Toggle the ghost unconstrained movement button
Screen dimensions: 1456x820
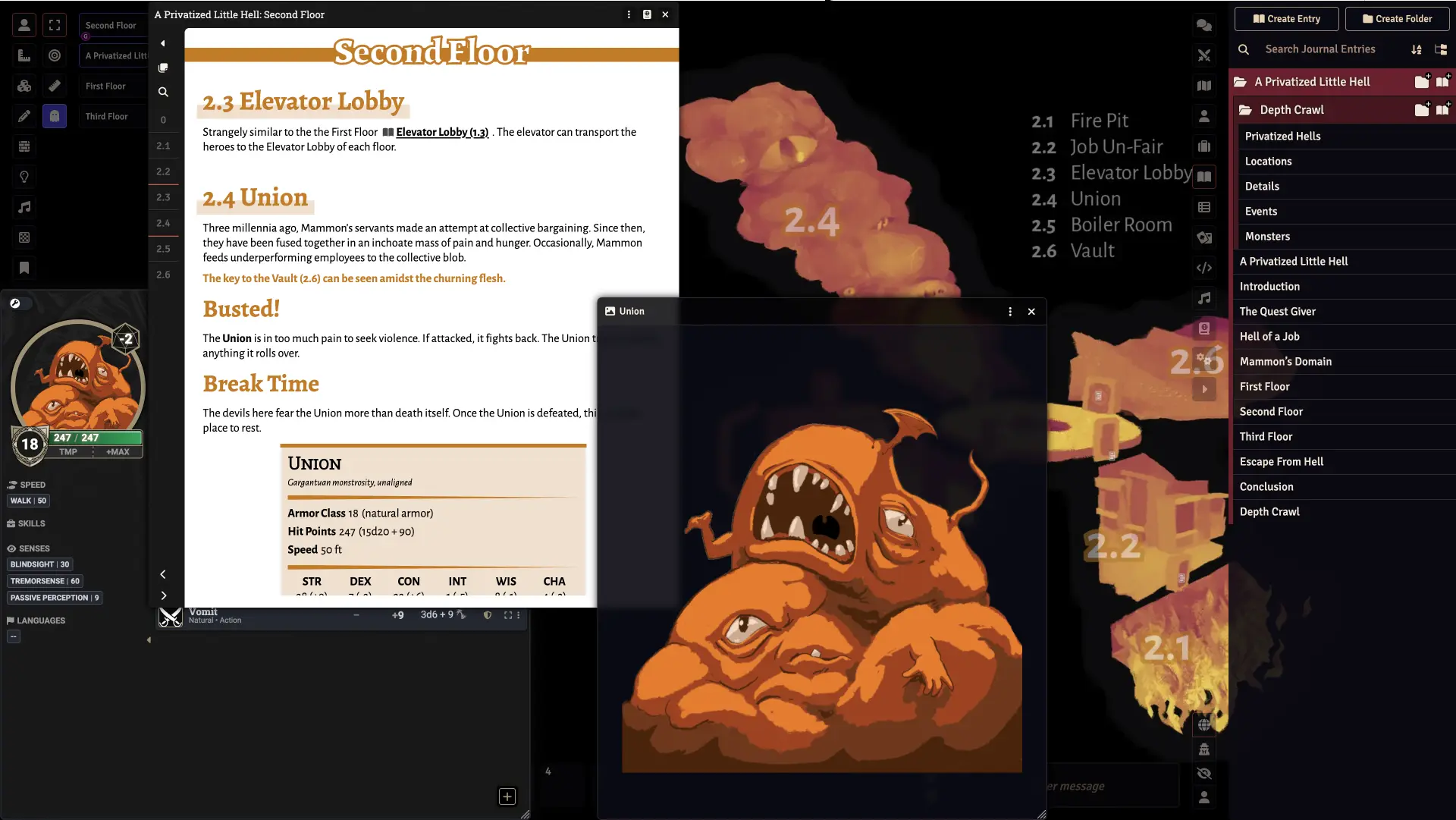55,116
